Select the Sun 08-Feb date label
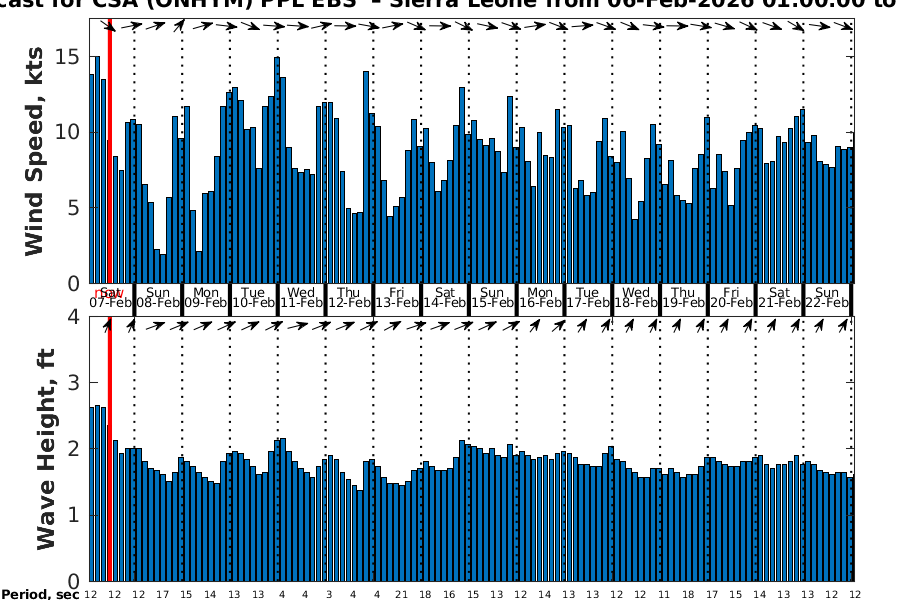The width and height of the screenshot is (900, 600). click(158, 297)
